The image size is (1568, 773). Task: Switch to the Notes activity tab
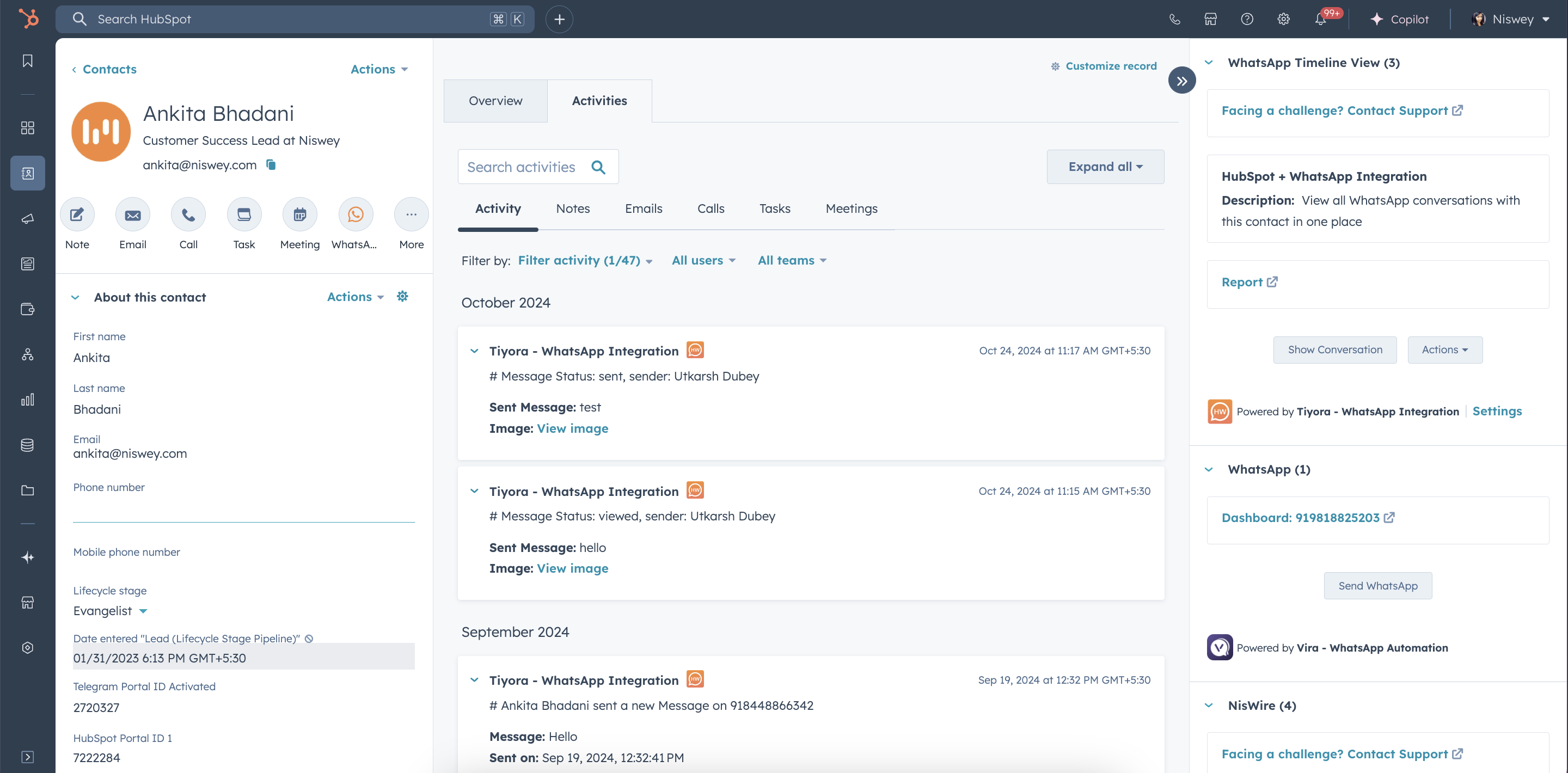coord(573,209)
